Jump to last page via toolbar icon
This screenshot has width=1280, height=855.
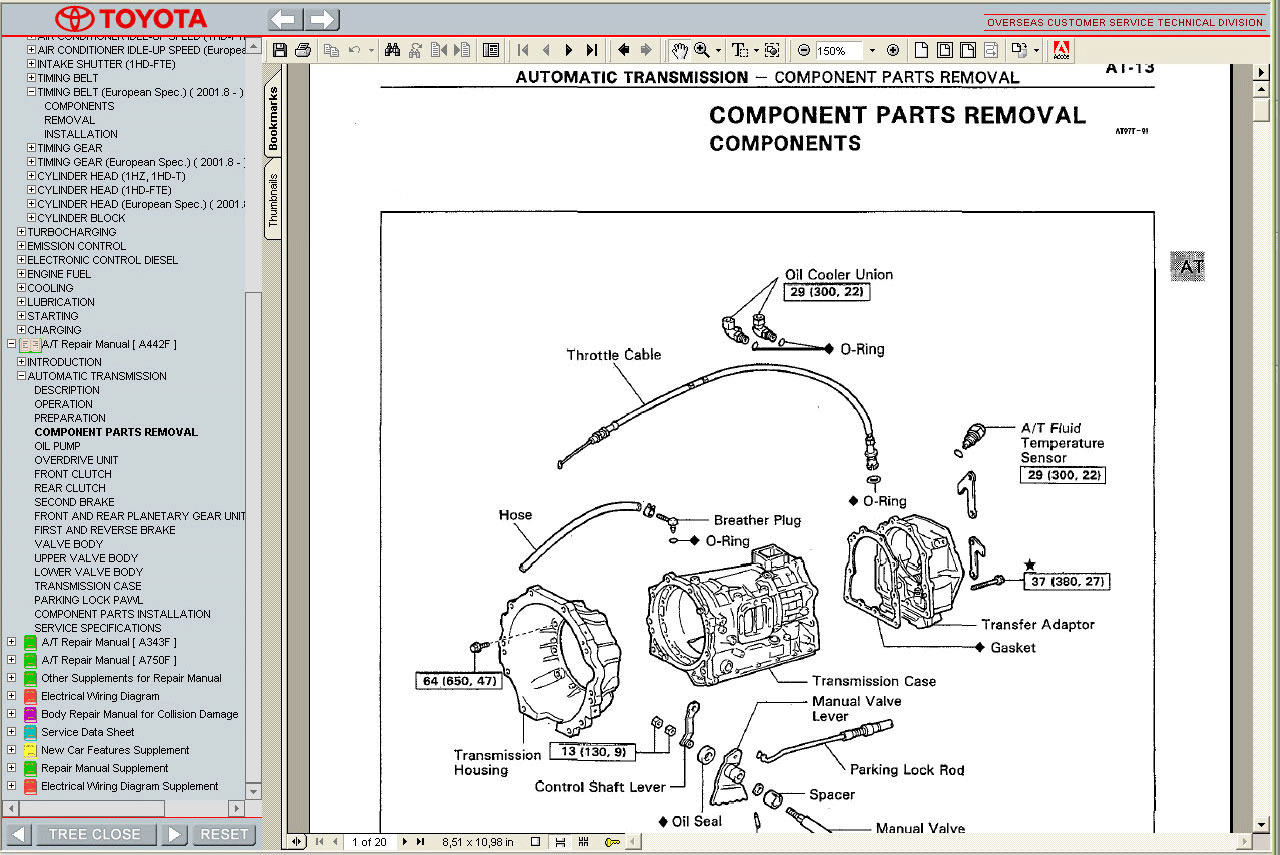pyautogui.click(x=592, y=50)
